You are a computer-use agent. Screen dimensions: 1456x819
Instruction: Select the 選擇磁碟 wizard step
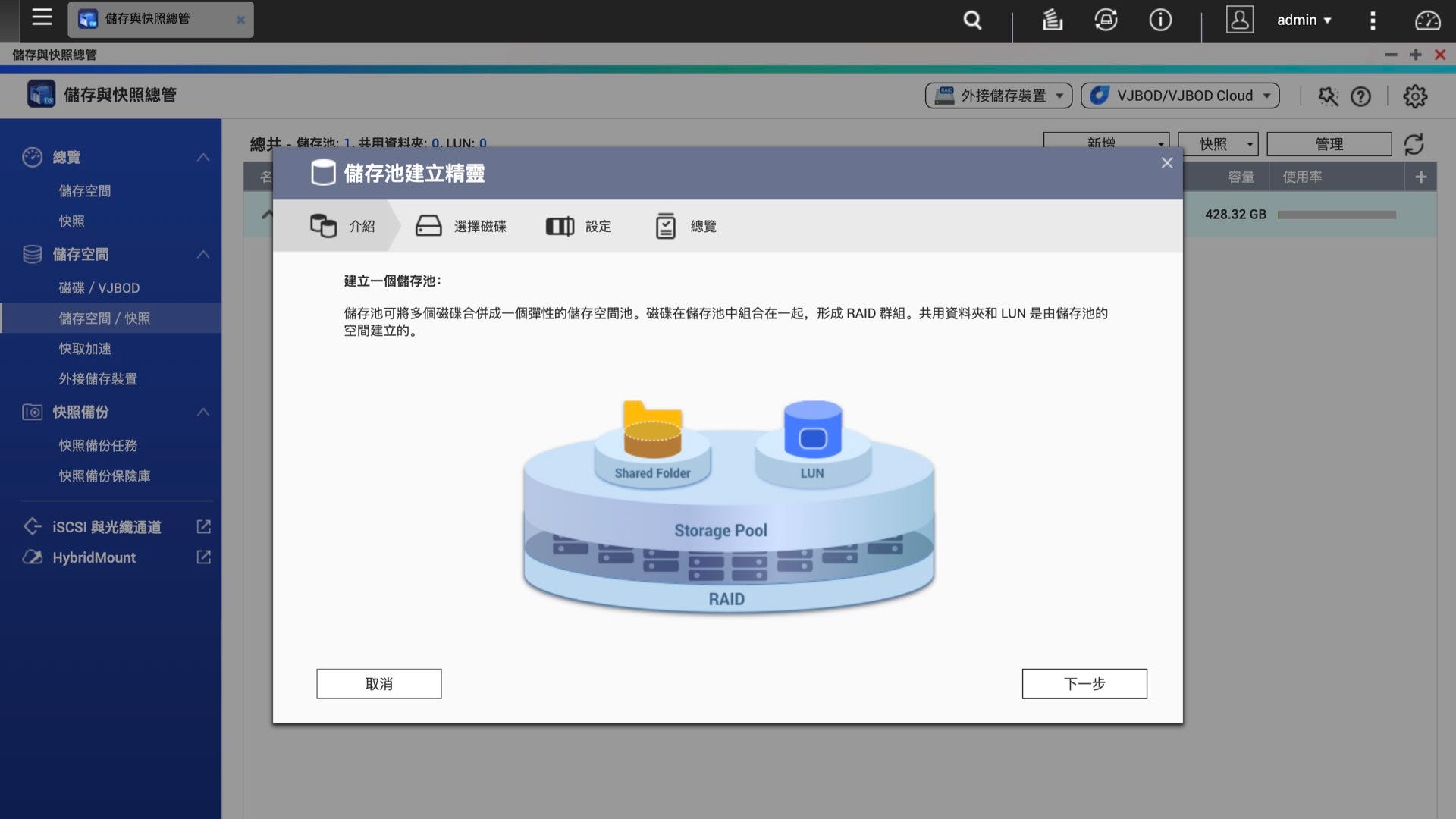[x=461, y=226]
